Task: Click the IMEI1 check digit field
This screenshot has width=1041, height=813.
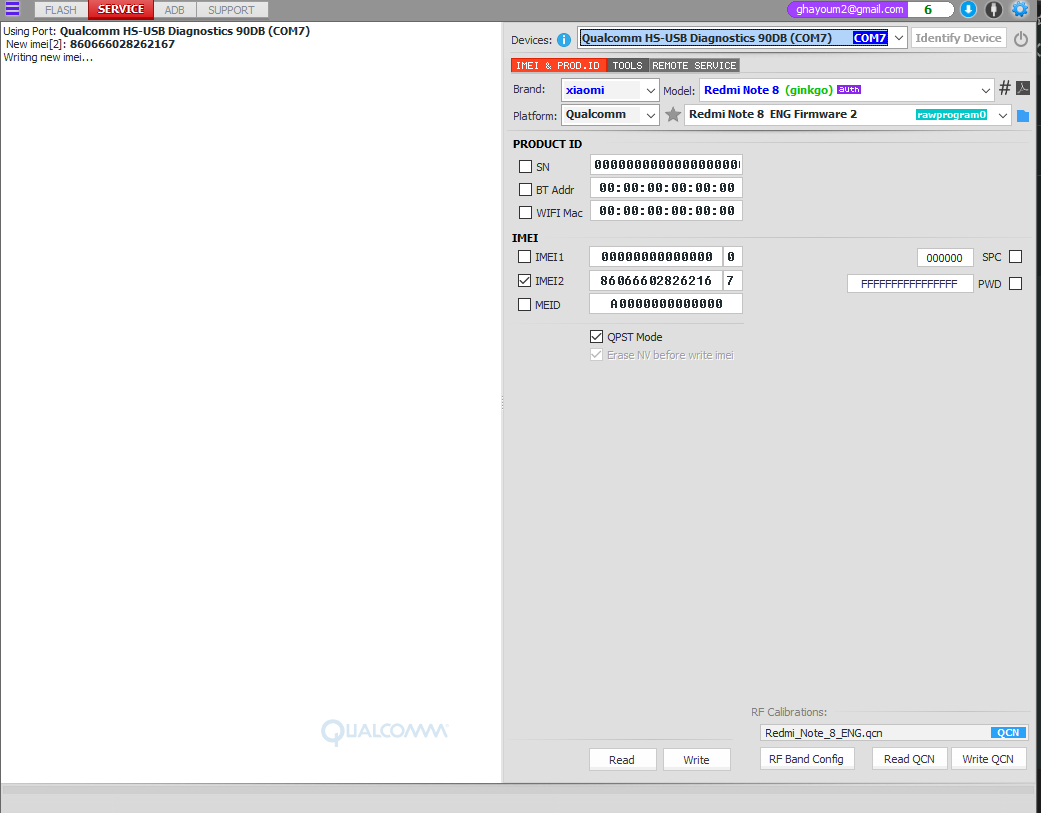Action: [x=732, y=256]
